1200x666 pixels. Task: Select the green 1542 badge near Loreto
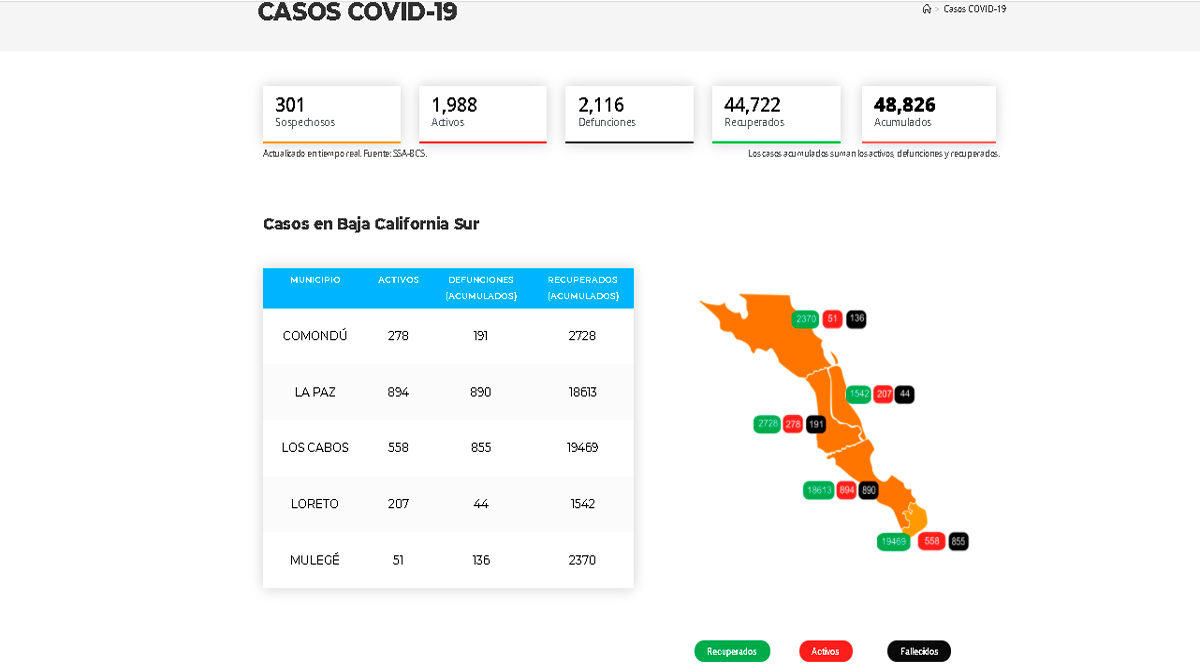pos(859,394)
